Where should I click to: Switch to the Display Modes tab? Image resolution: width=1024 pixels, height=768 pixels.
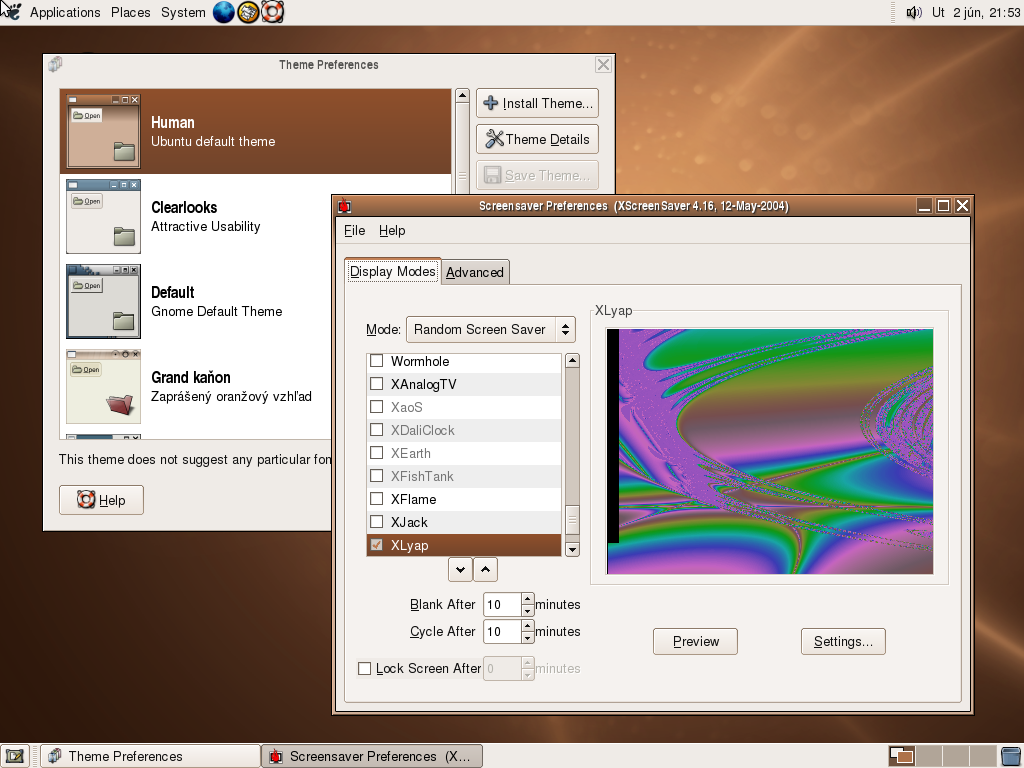[x=392, y=271]
